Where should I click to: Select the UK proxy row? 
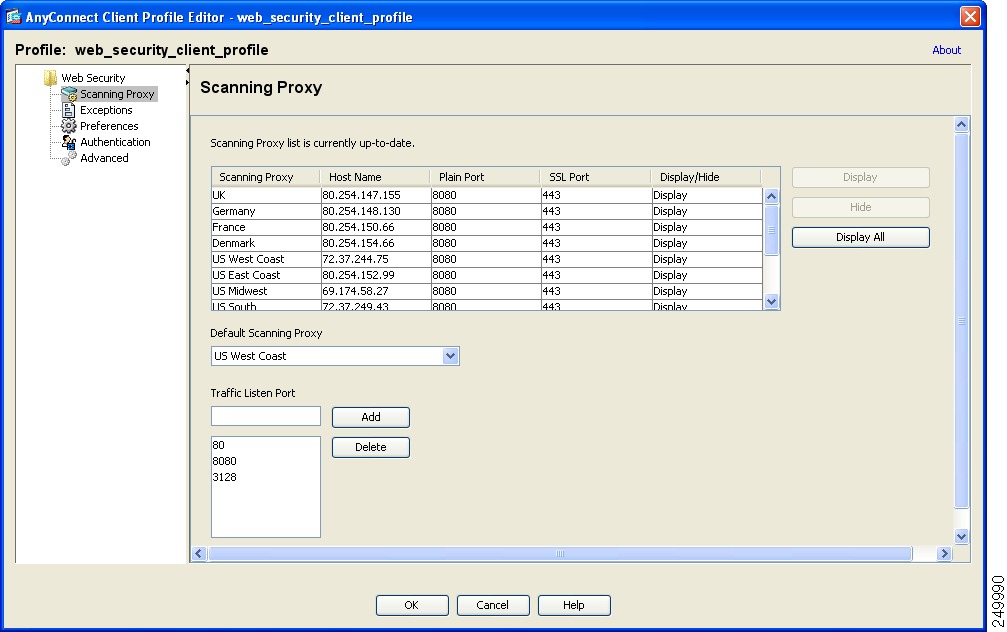(487, 195)
